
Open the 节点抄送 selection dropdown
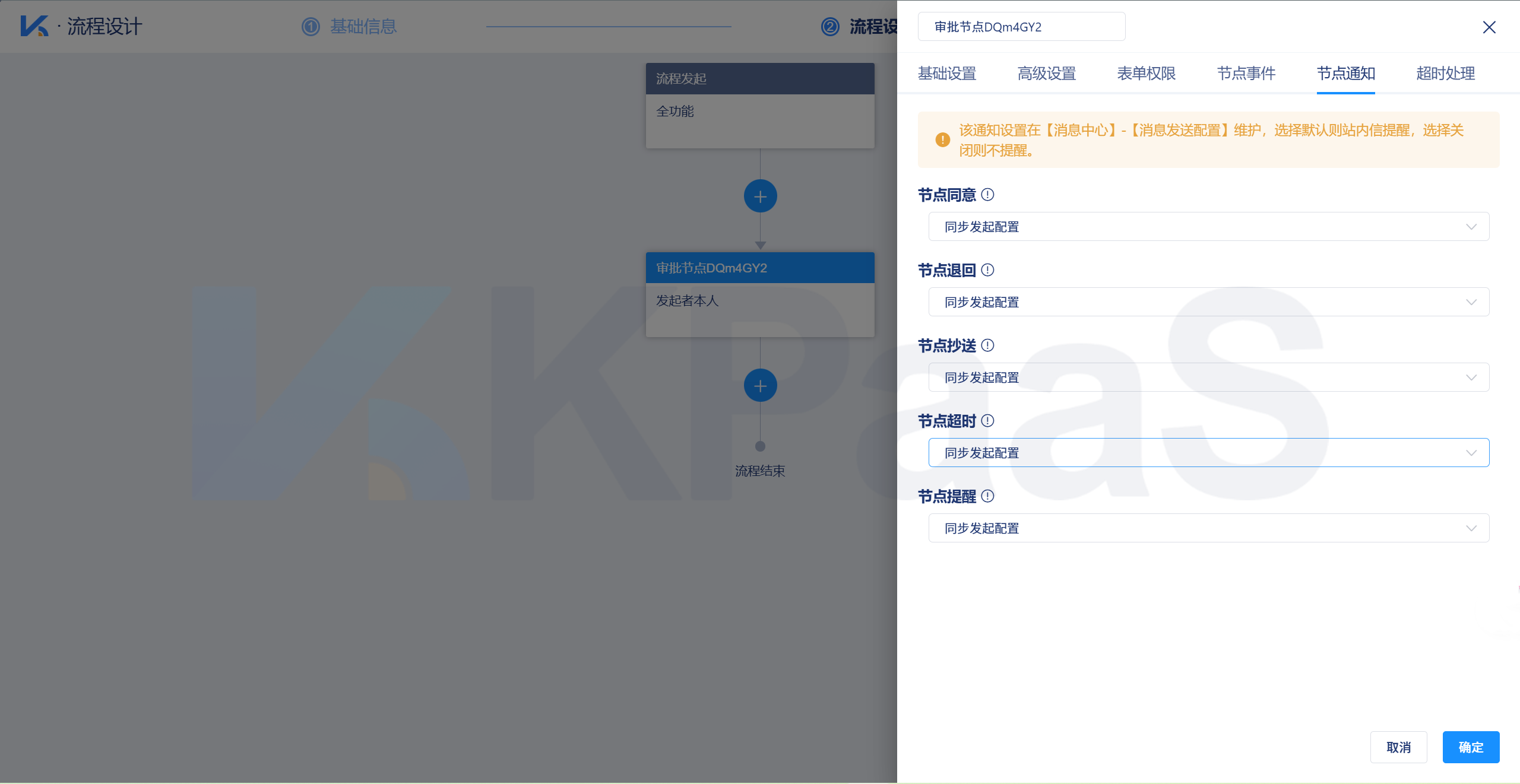click(x=1208, y=377)
